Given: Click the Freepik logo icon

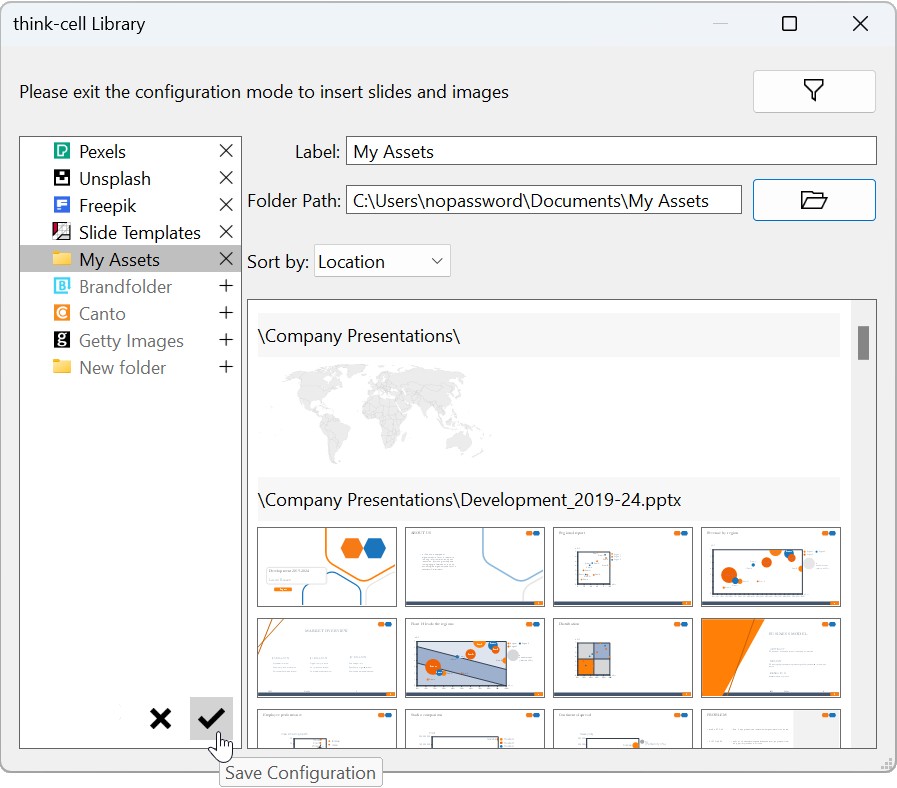Looking at the screenshot, I should [62, 204].
